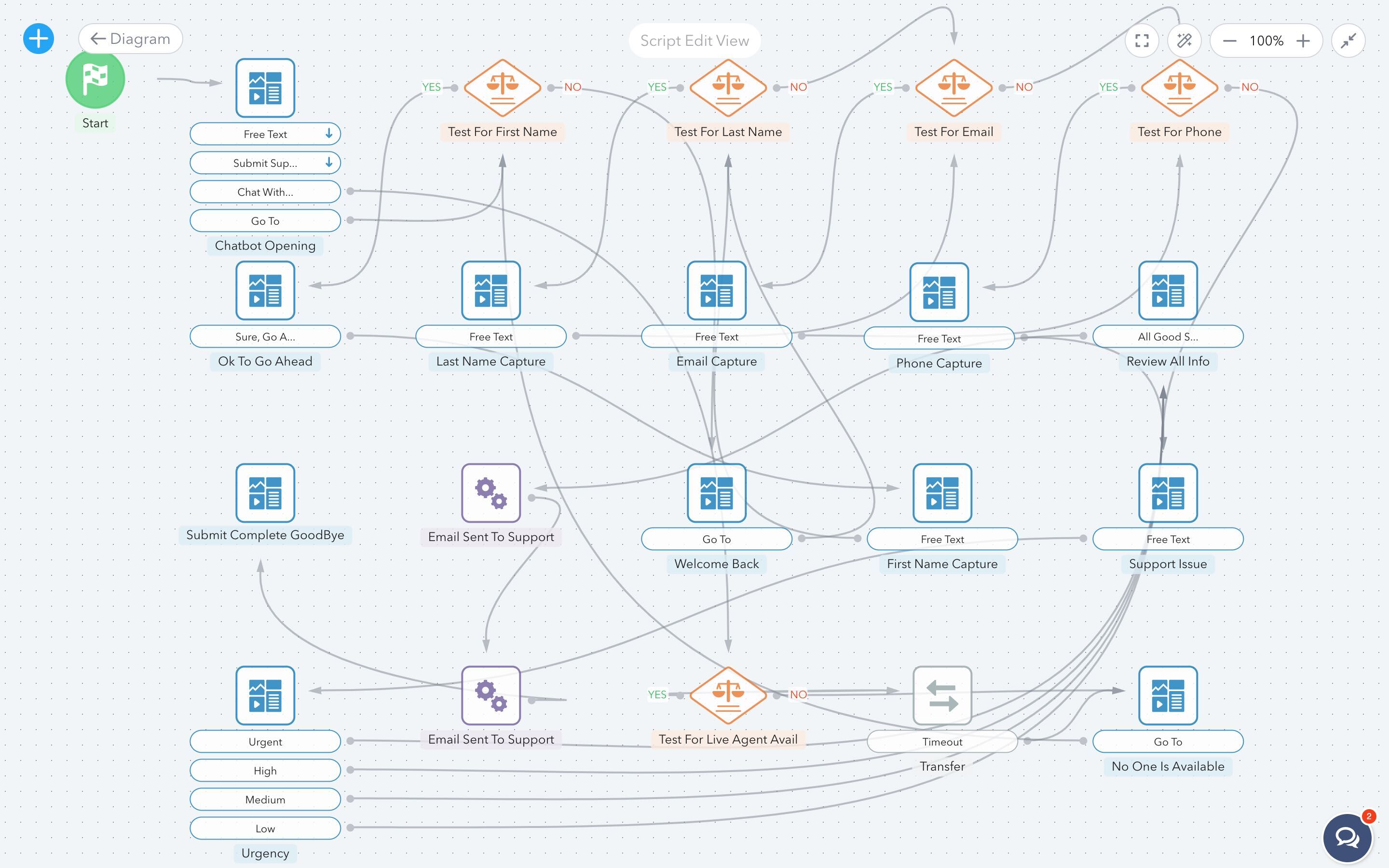The height and width of the screenshot is (868, 1389).
Task: Enable the wand/magic tool icon
Action: click(x=1184, y=40)
